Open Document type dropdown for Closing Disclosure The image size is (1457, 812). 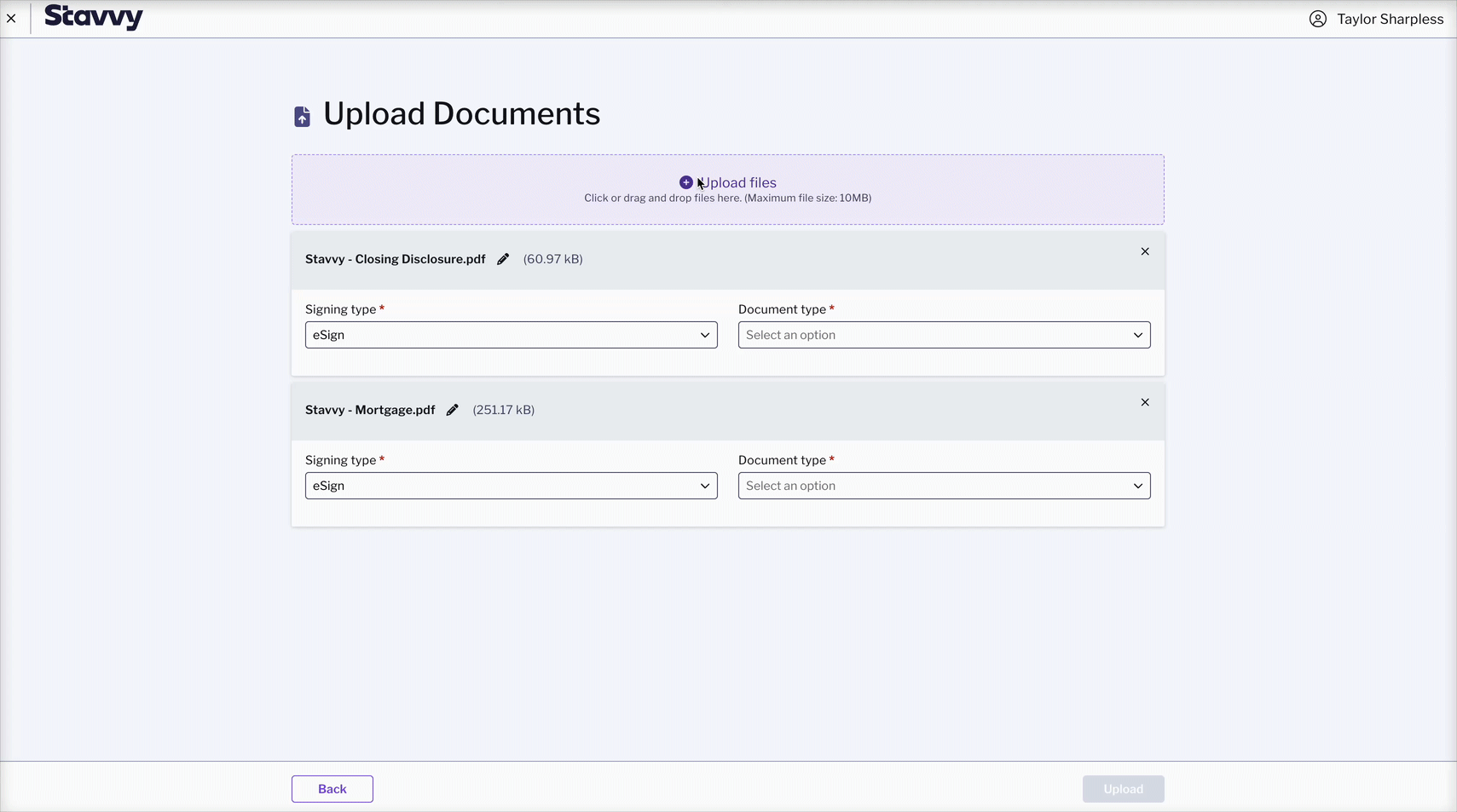944,335
